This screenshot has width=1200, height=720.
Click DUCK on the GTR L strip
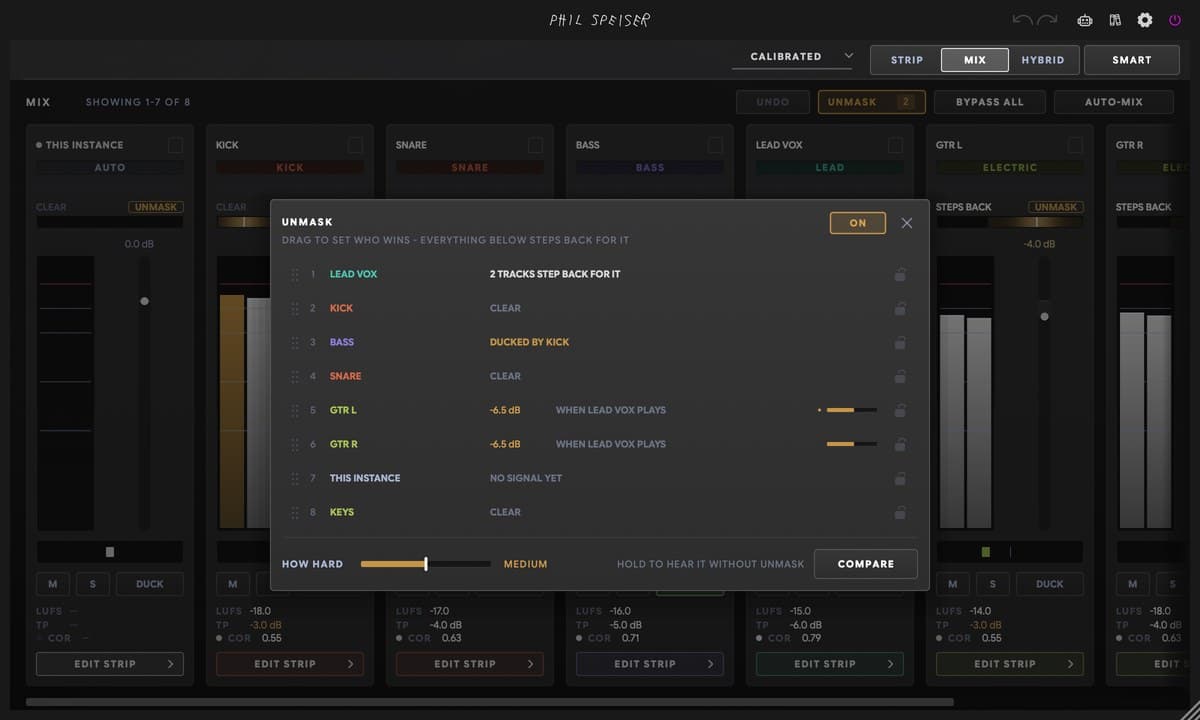point(1050,584)
